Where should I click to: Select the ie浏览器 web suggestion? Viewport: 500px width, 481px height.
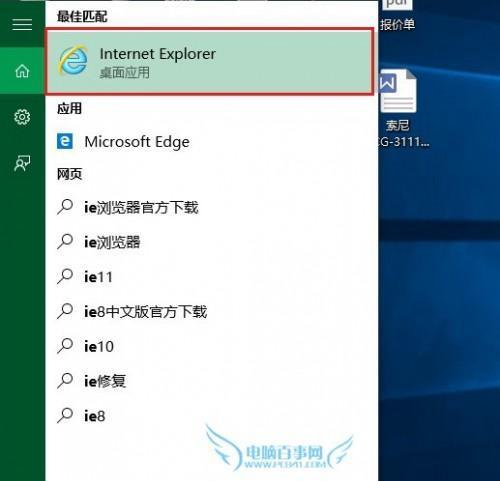212,242
